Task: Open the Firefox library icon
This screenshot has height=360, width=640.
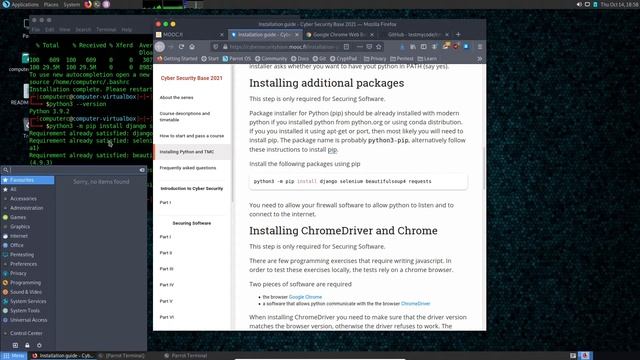Action: coord(413,47)
